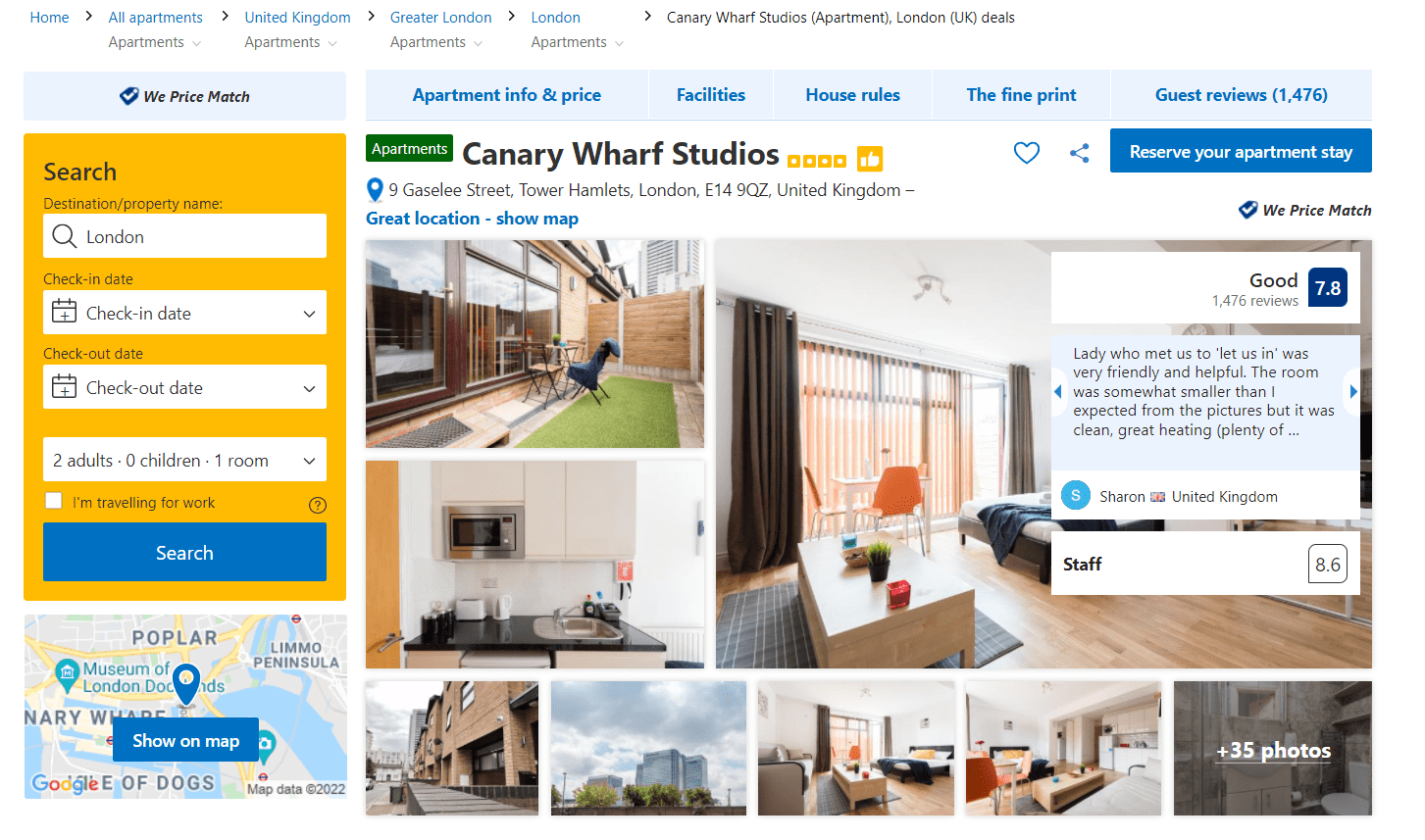Screen dimensions: 1425x840
Task: Open the Check-in date dropdown
Action: coord(184,314)
